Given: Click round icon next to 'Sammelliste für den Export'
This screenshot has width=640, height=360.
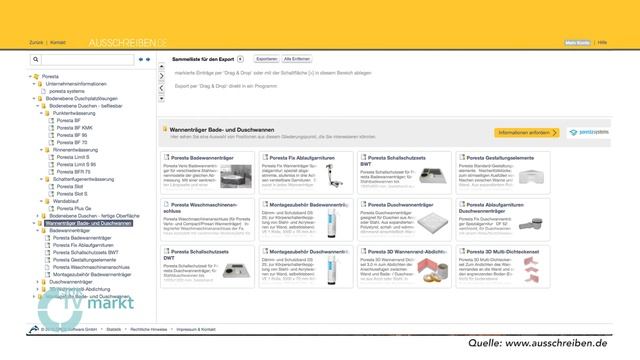Looking at the screenshot, I should point(240,59).
